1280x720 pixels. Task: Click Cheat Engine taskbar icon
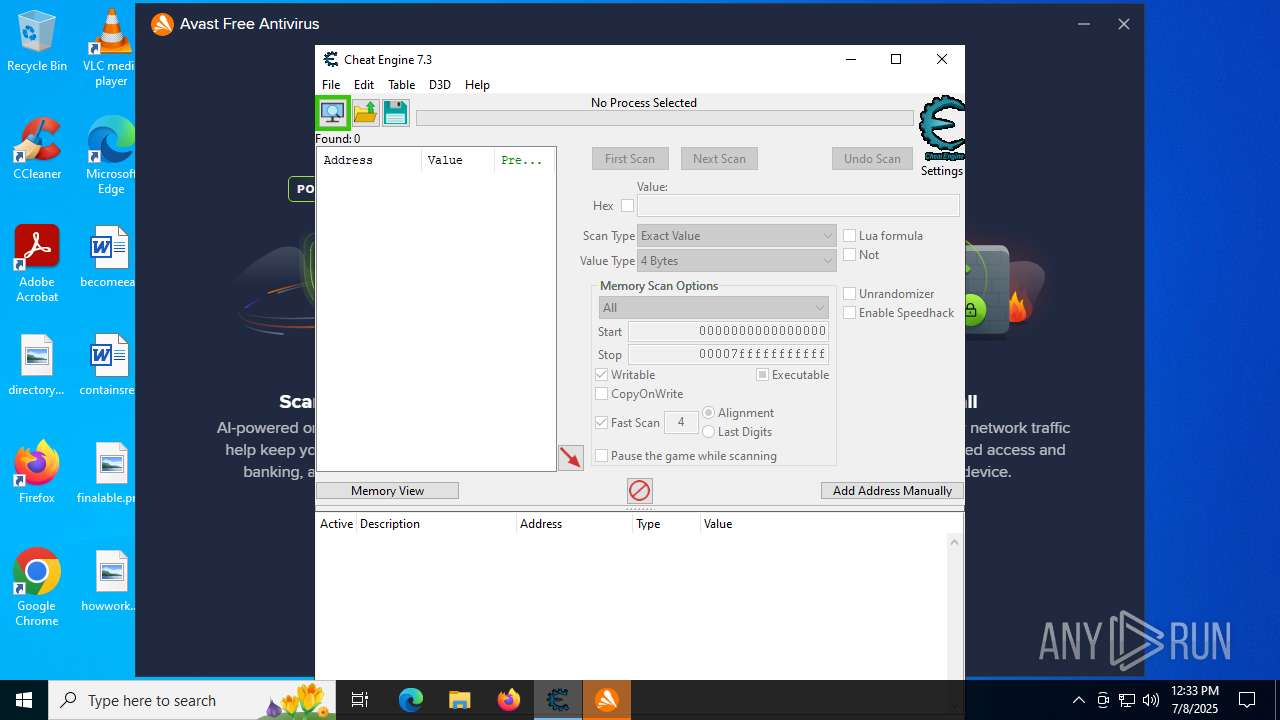point(558,700)
